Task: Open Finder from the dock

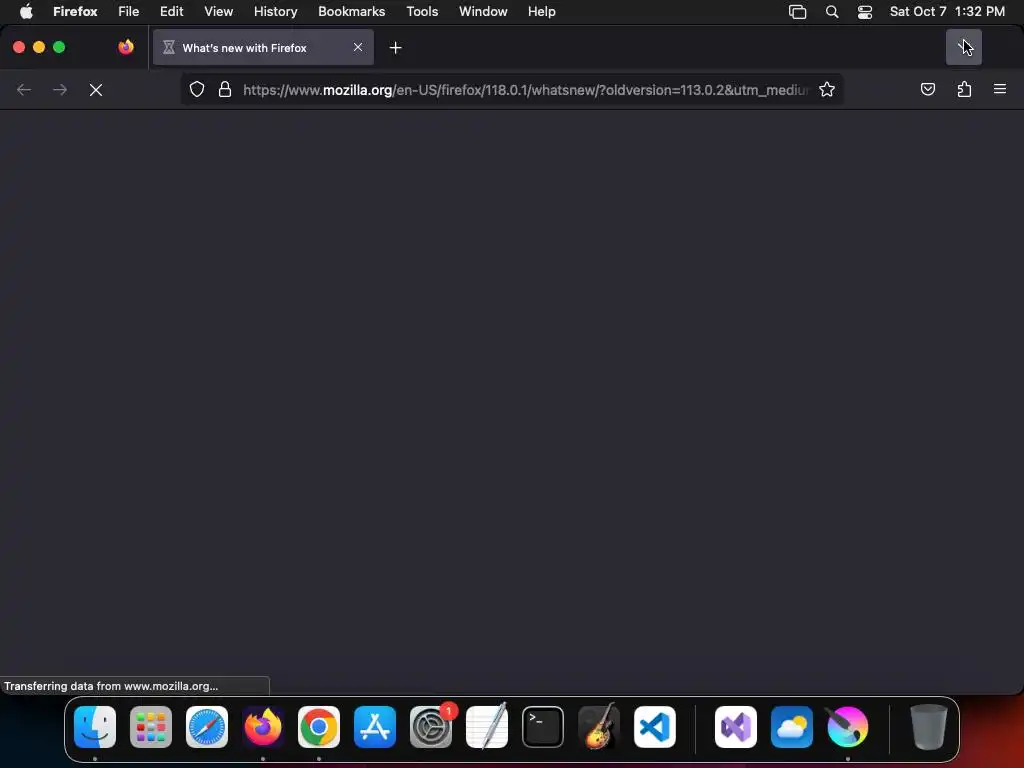Action: [x=95, y=727]
